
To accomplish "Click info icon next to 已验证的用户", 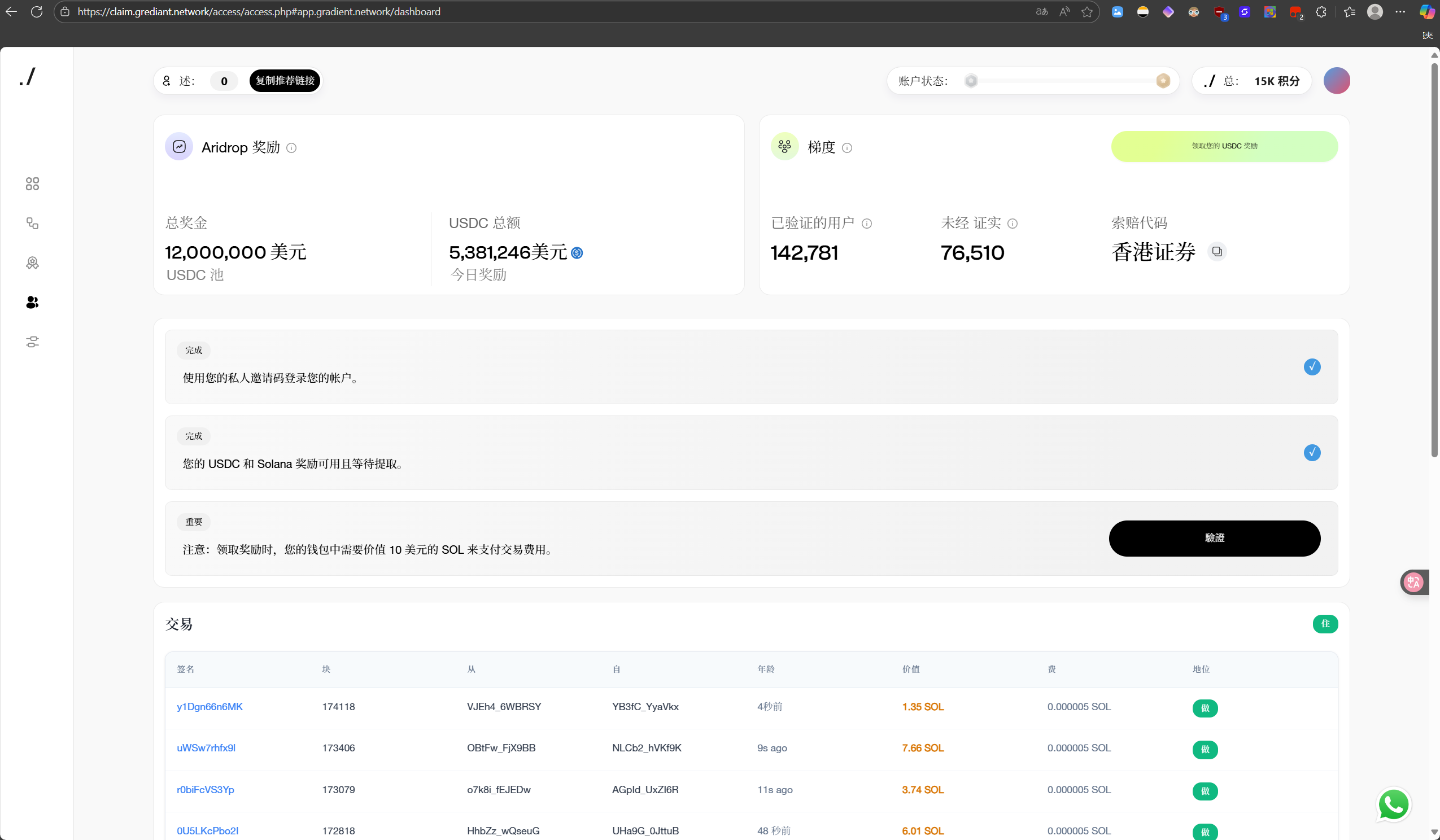I will click(867, 224).
